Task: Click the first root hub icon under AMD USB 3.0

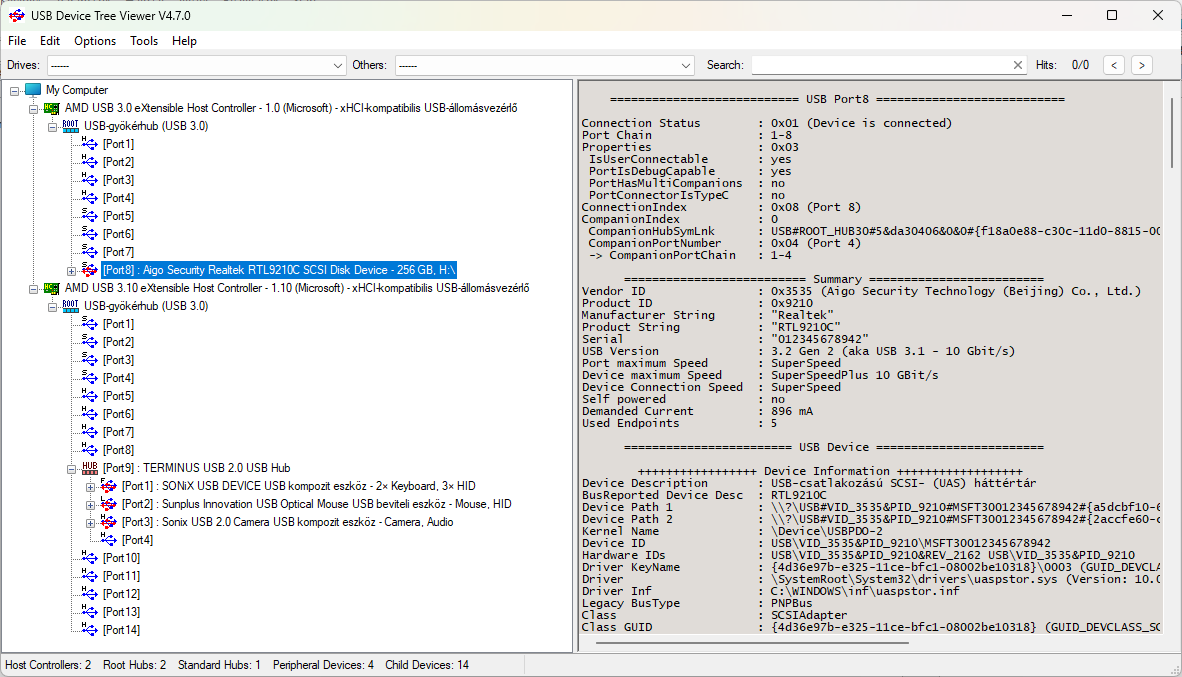Action: click(x=71, y=126)
